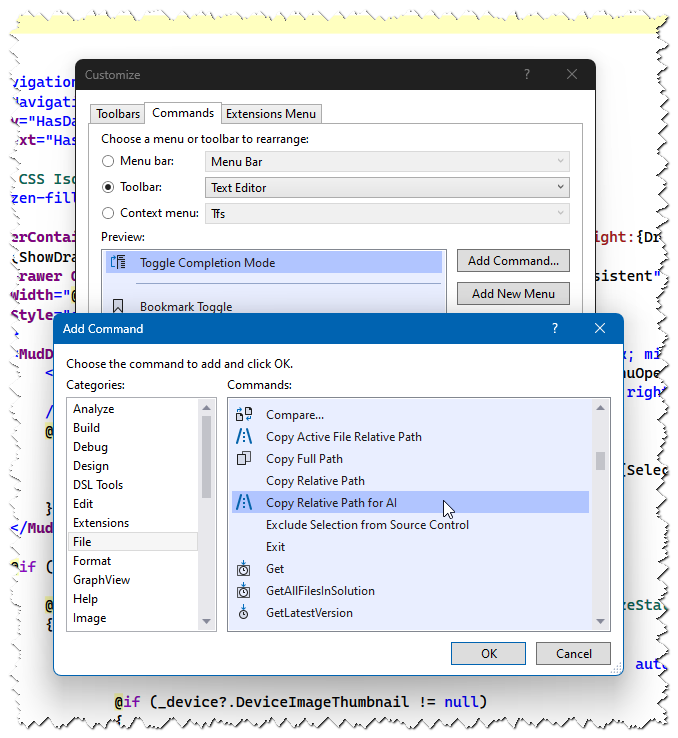The height and width of the screenshot is (738, 678).
Task: Select the Toolbar radio button
Action: pyautogui.click(x=109, y=187)
